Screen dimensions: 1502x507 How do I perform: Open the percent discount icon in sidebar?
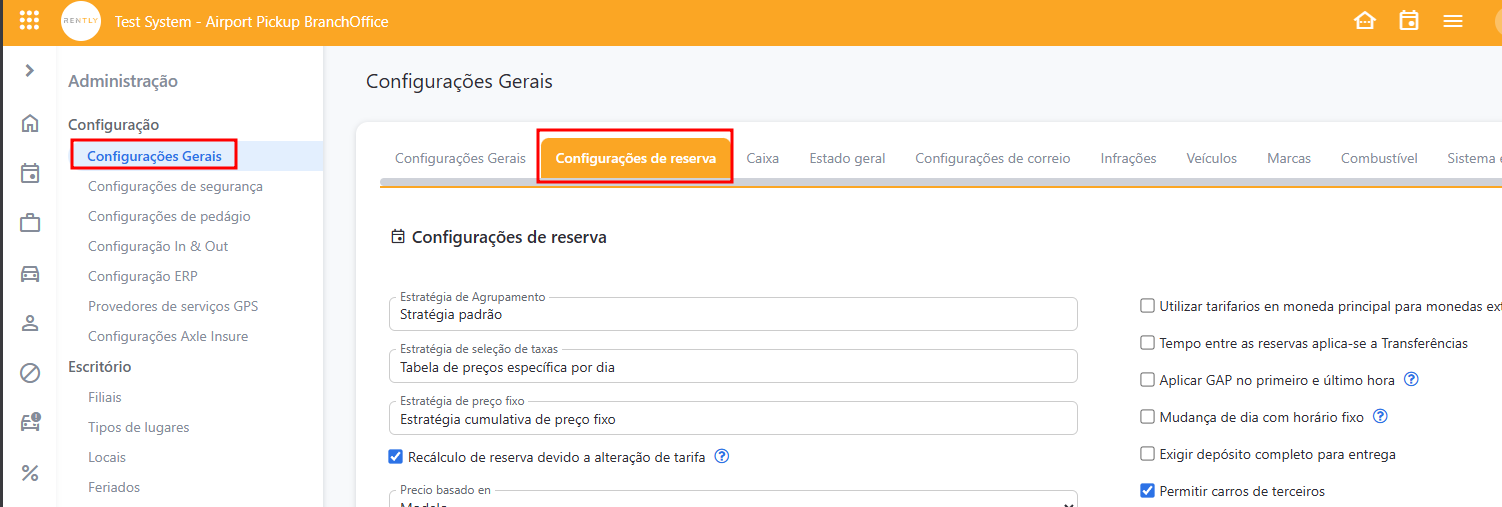(x=30, y=473)
